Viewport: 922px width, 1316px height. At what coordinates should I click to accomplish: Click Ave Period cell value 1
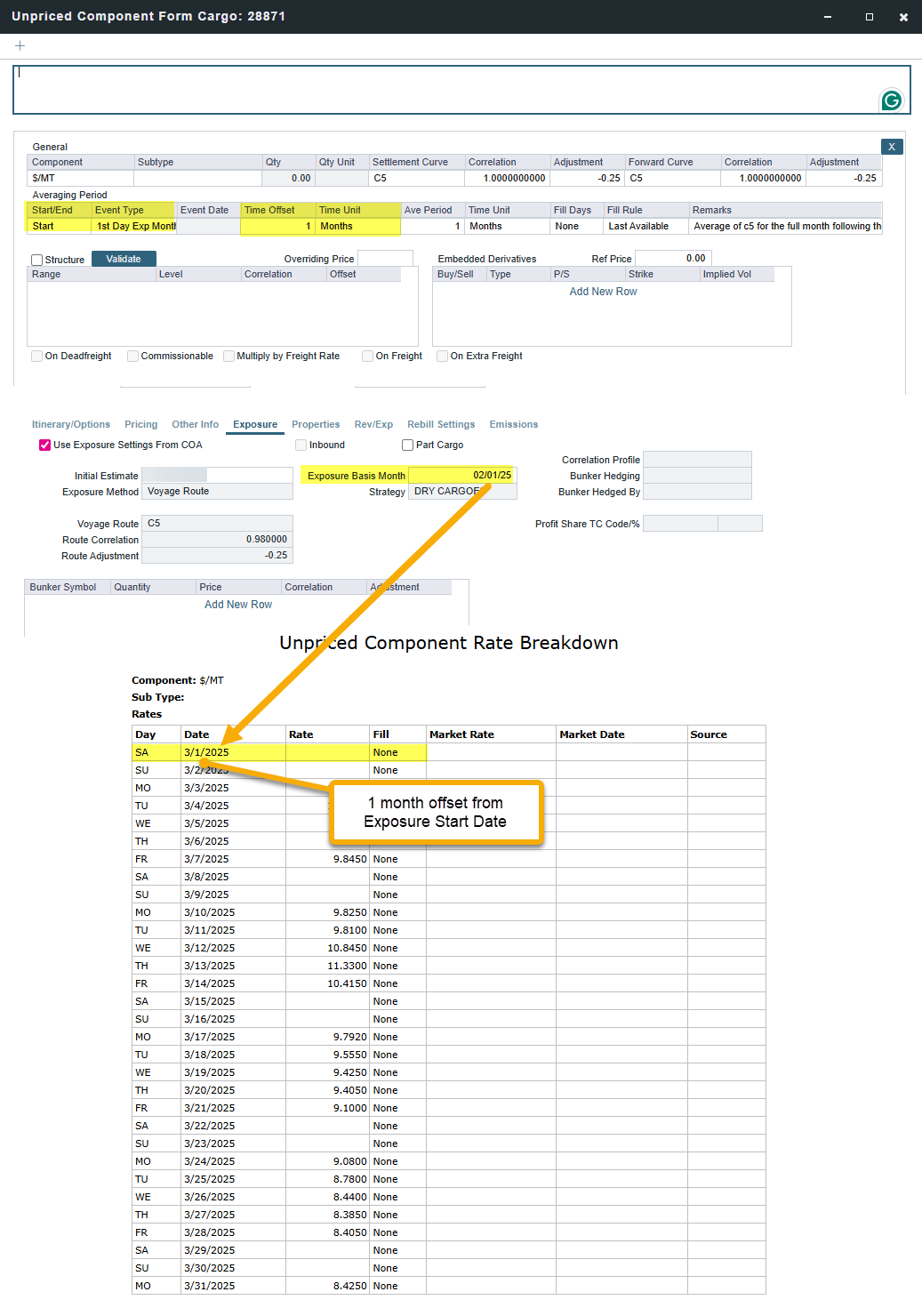coord(432,226)
